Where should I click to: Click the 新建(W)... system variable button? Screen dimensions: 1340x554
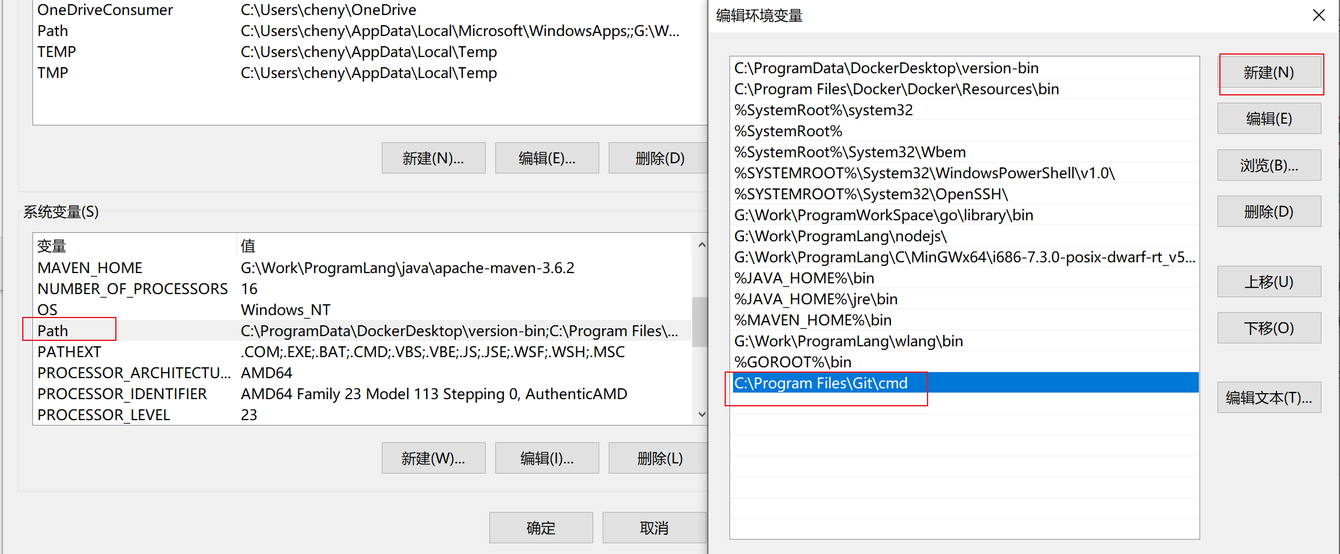pyautogui.click(x=433, y=458)
